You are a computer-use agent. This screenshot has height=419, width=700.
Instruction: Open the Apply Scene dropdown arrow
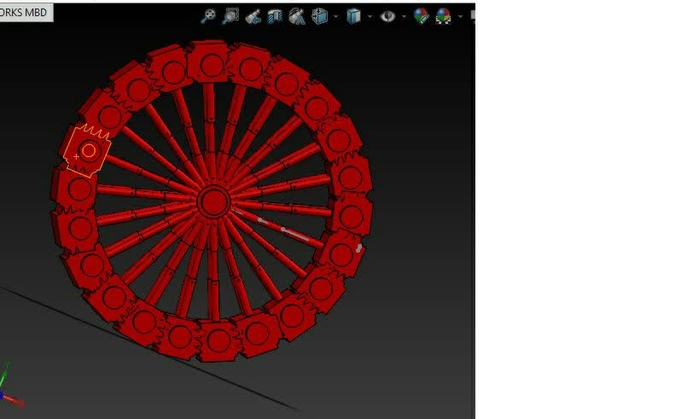[460, 16]
